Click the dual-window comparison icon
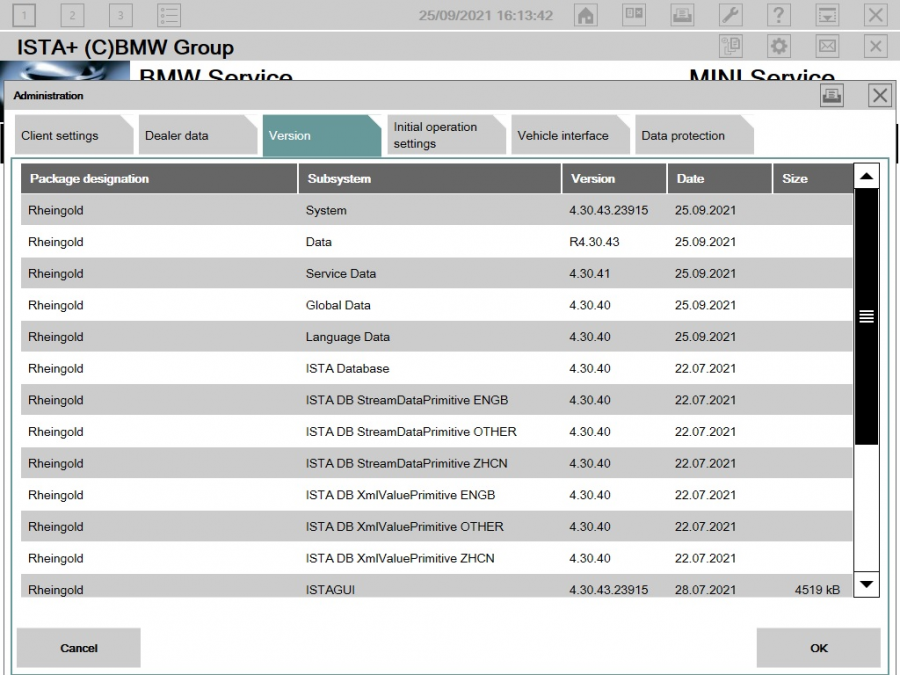This screenshot has height=675, width=900. coord(634,14)
